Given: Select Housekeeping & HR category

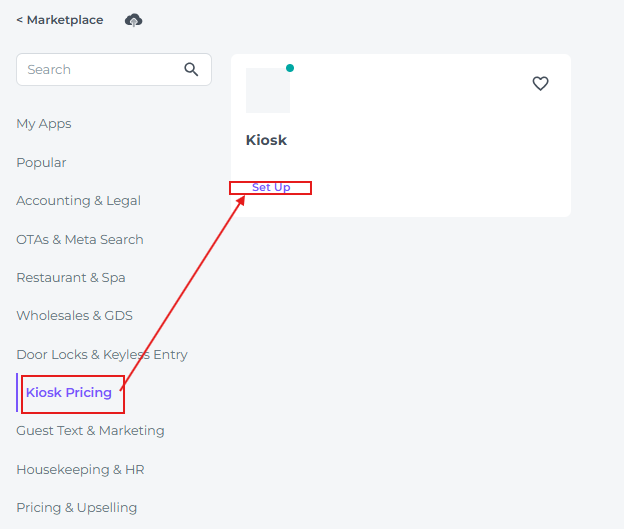Looking at the screenshot, I should pyautogui.click(x=80, y=469).
